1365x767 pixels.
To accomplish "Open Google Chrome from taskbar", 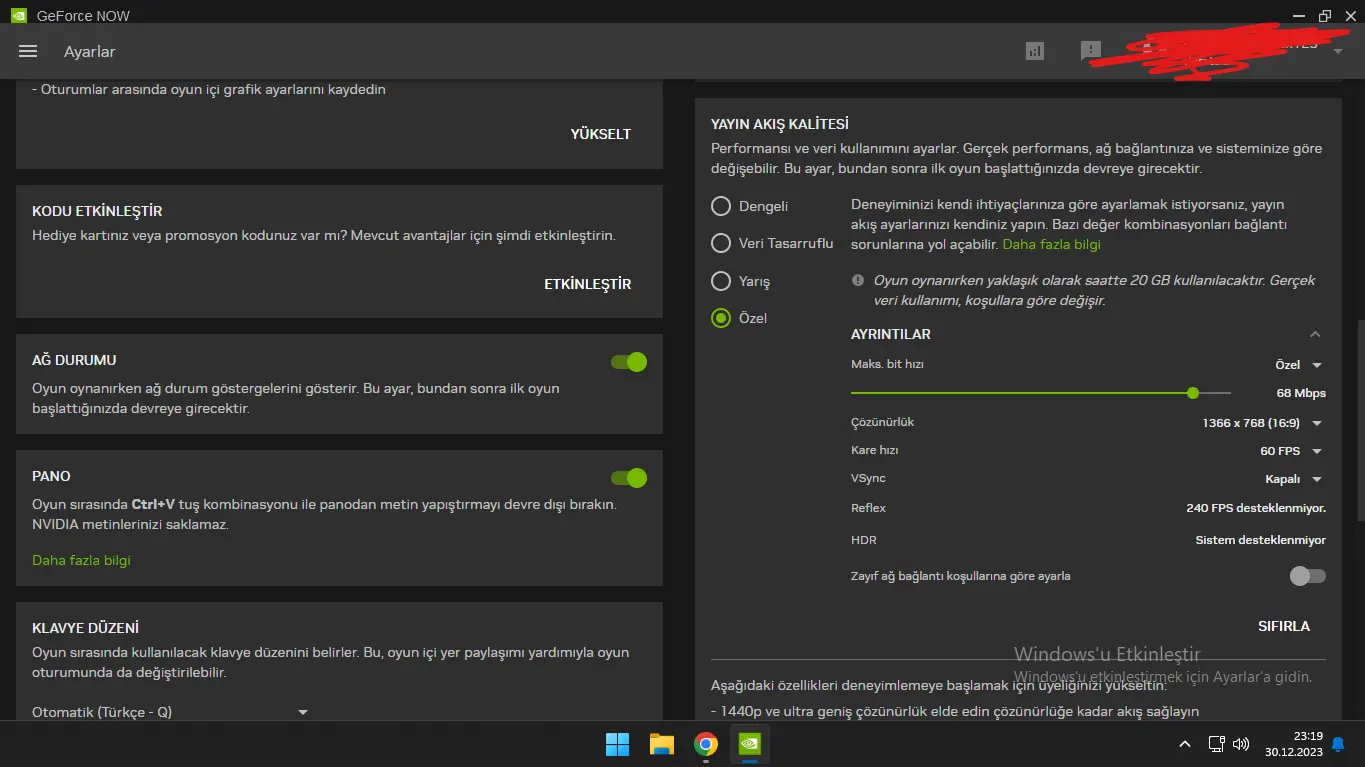I will (706, 744).
